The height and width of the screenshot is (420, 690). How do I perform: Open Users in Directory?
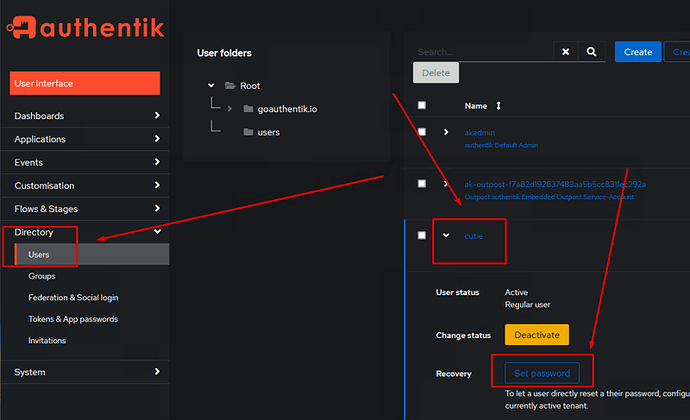click(92, 254)
